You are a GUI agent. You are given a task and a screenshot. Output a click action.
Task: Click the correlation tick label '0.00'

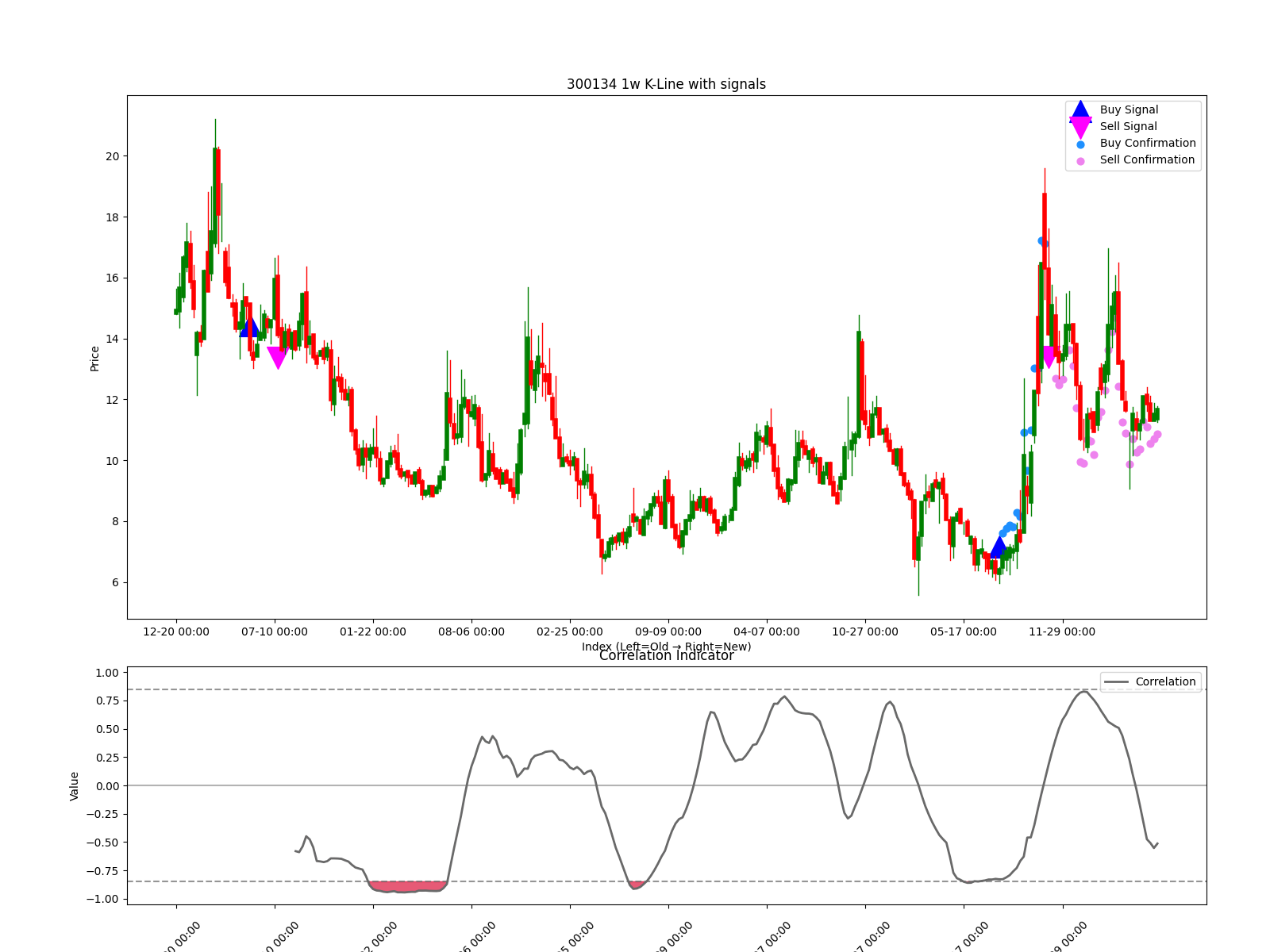107,785
